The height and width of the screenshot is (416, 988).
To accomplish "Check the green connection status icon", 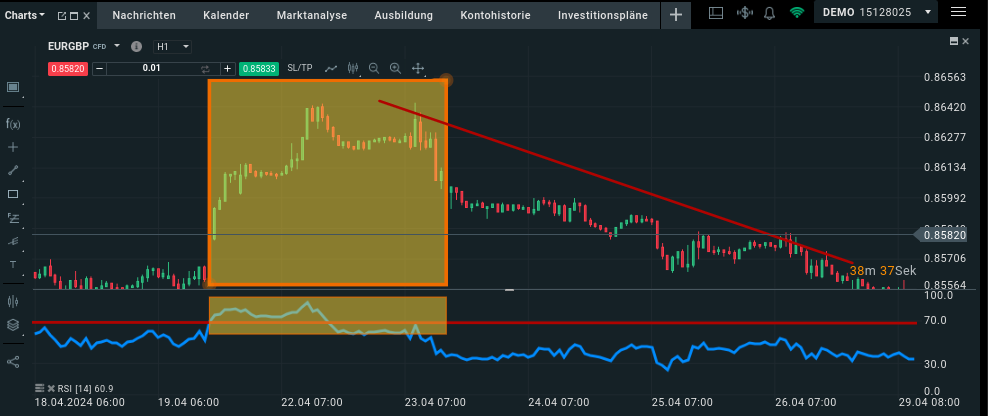I will pos(797,13).
